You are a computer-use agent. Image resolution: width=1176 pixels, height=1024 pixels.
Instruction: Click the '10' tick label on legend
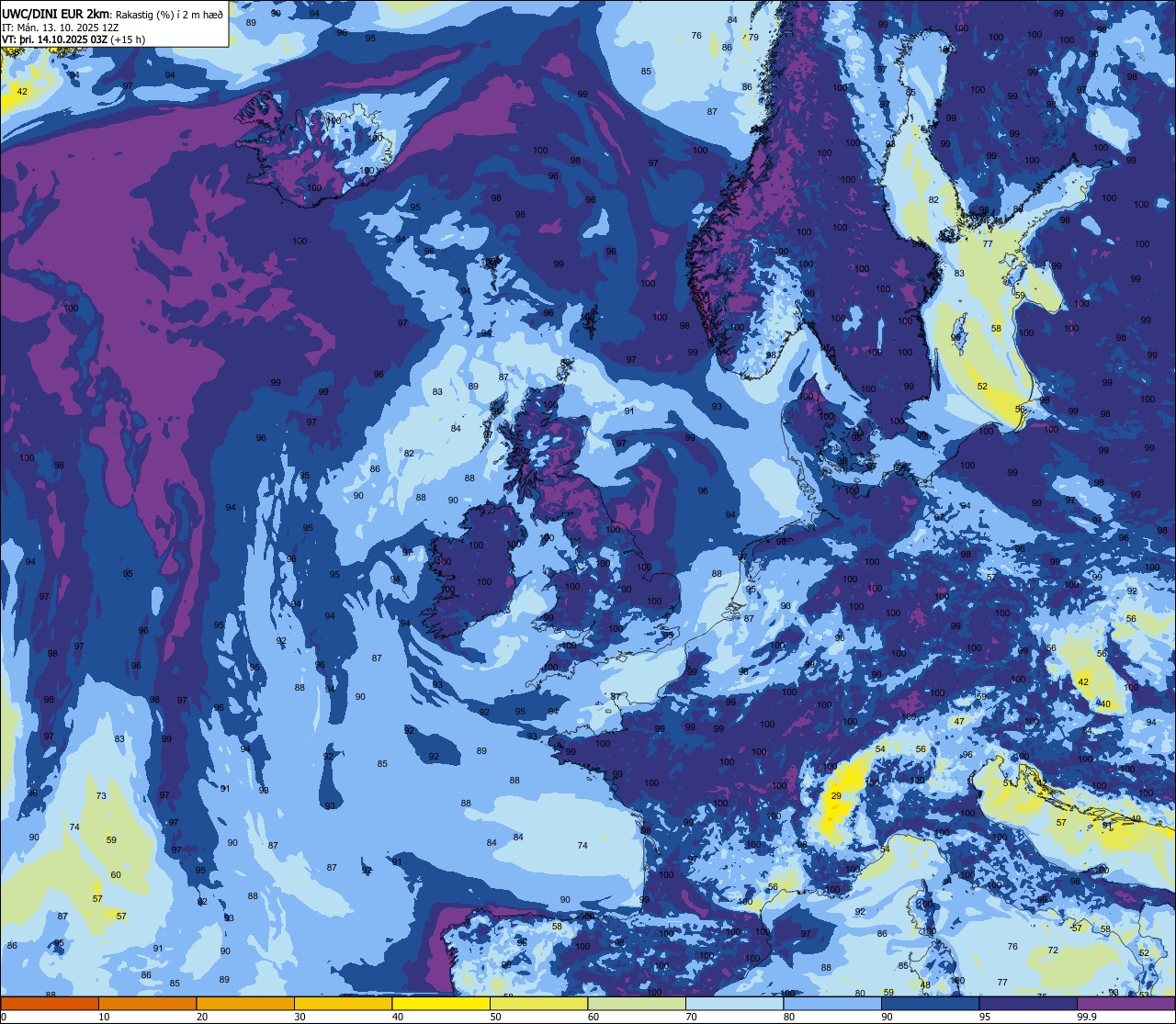(104, 1017)
